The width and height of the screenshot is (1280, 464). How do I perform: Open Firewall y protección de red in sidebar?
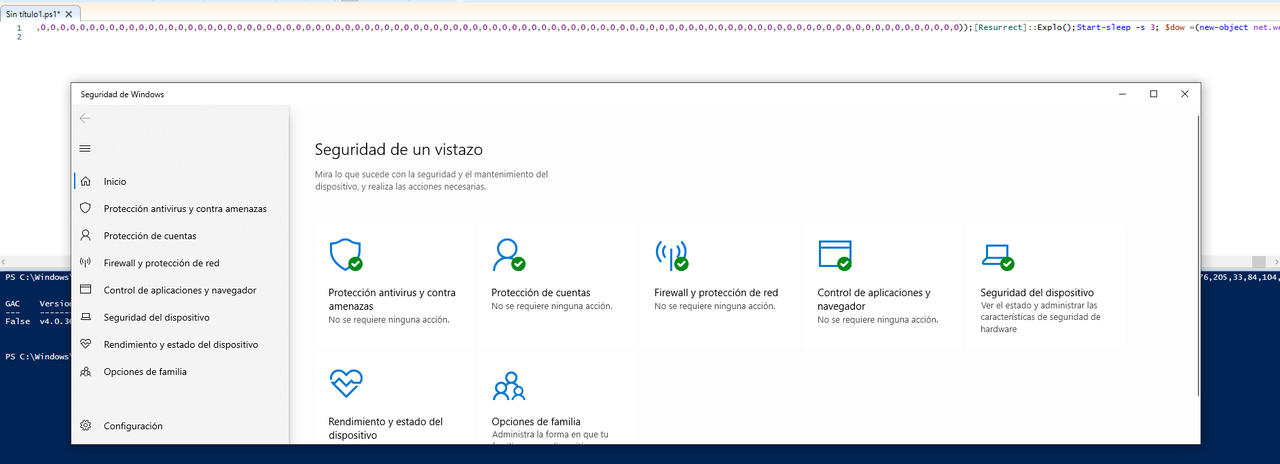coord(181,263)
